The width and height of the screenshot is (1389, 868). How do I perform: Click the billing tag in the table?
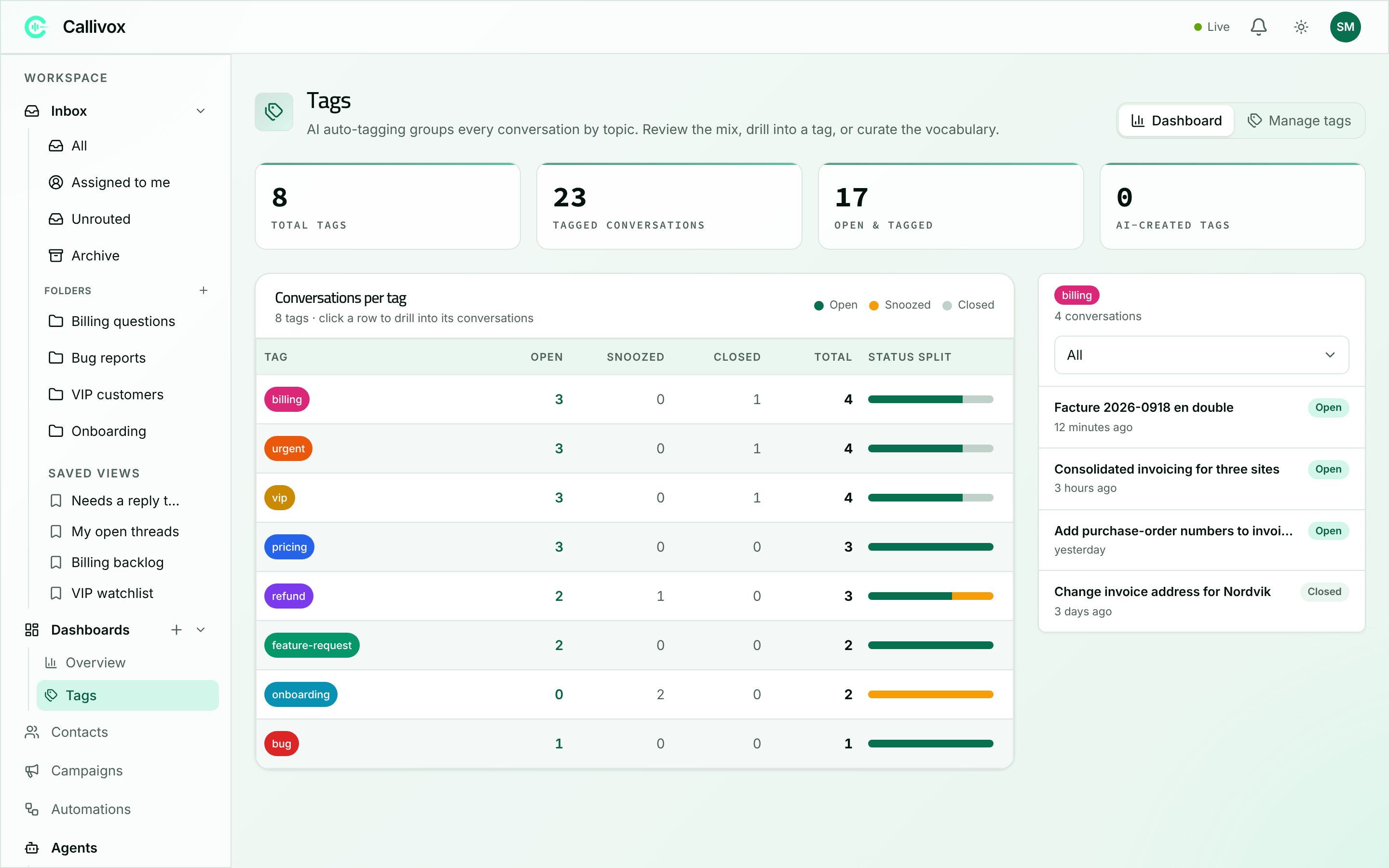(x=286, y=400)
